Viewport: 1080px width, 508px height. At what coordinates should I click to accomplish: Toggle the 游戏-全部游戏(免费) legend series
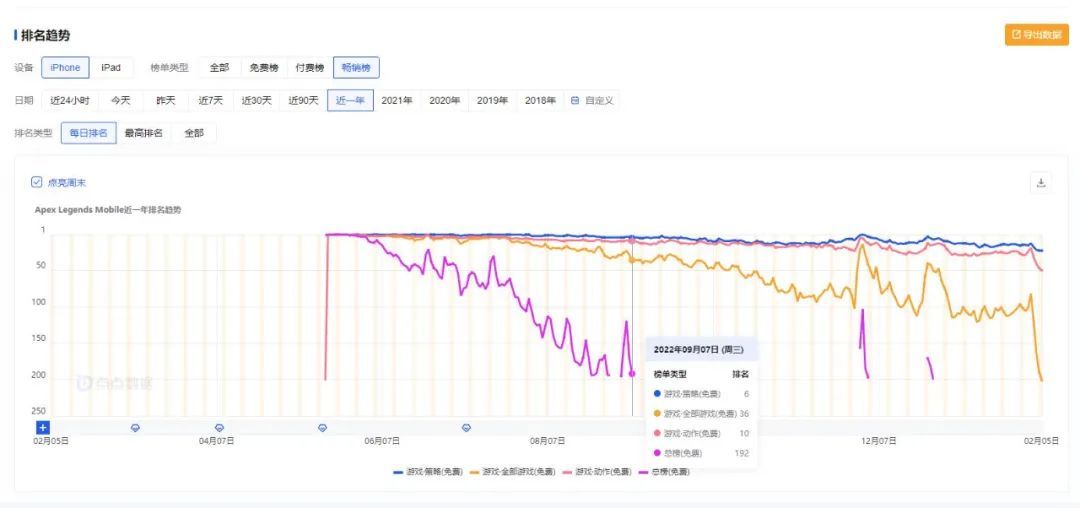pos(511,471)
